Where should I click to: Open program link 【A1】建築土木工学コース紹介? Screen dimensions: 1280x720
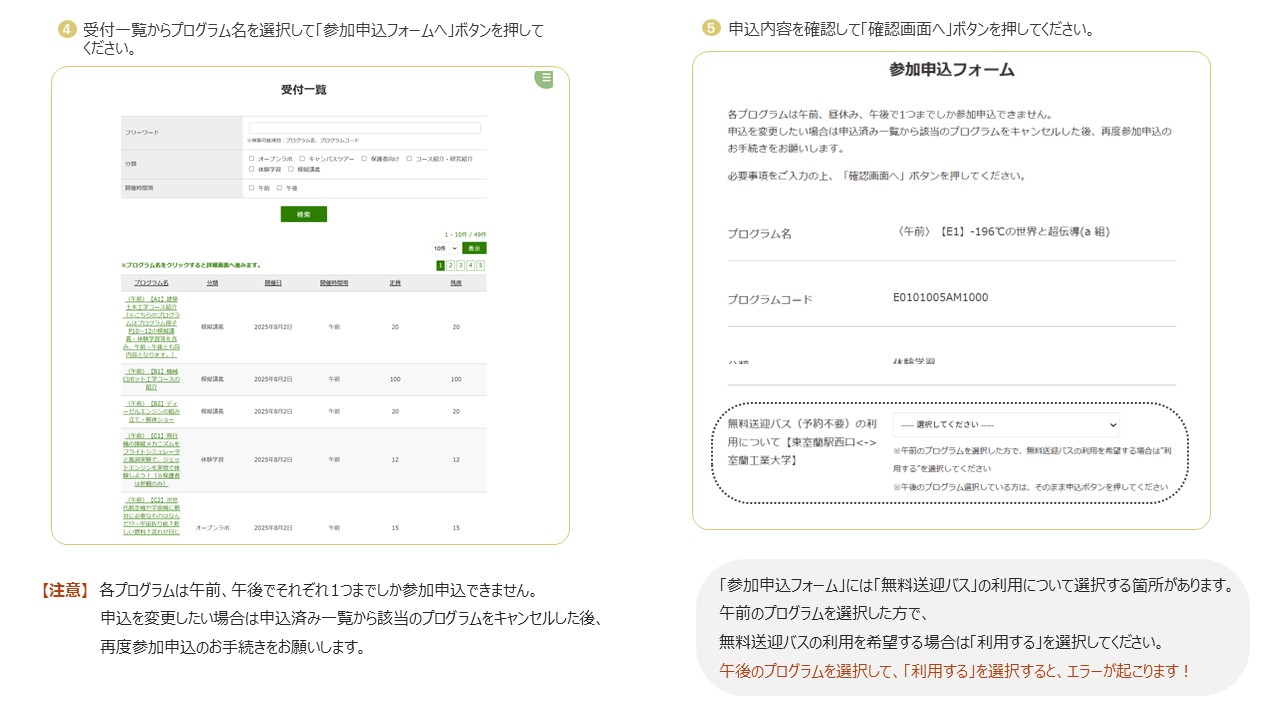(x=151, y=327)
